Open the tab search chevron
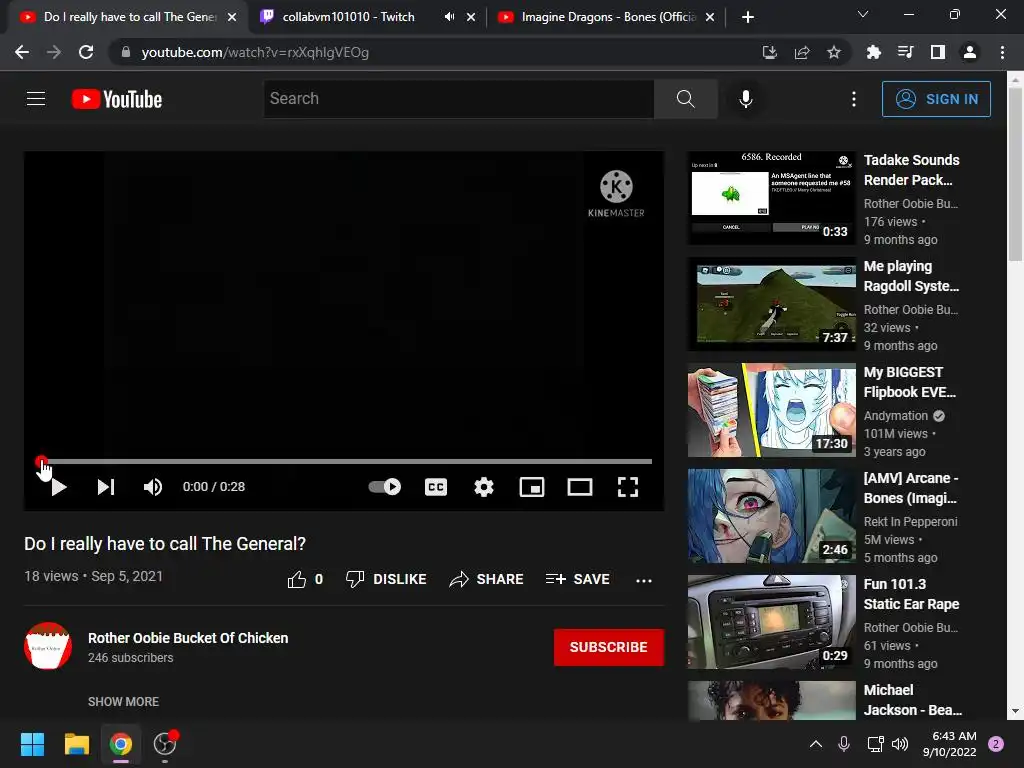This screenshot has width=1024, height=768. 863,14
